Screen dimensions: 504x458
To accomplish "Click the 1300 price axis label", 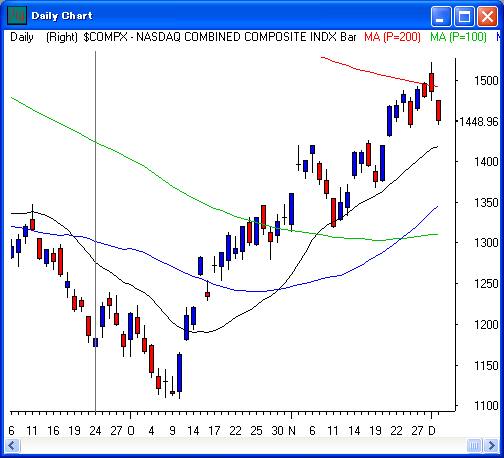I will [x=486, y=243].
